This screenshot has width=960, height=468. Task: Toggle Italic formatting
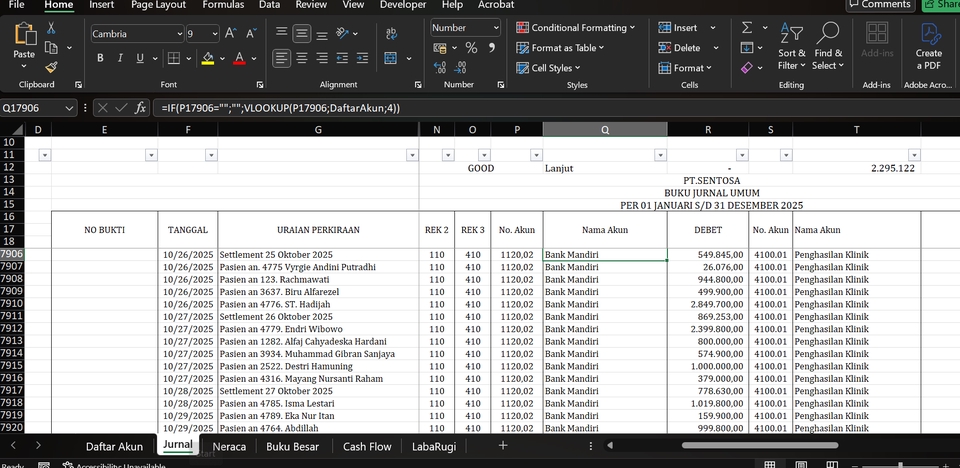pos(120,59)
